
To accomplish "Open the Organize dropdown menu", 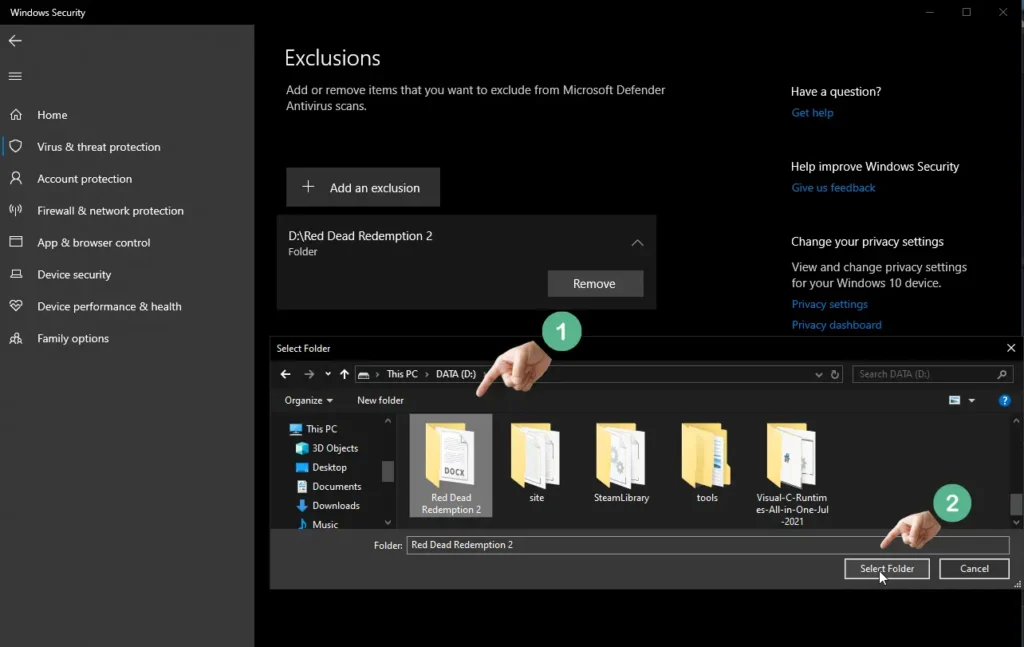I will click(308, 400).
